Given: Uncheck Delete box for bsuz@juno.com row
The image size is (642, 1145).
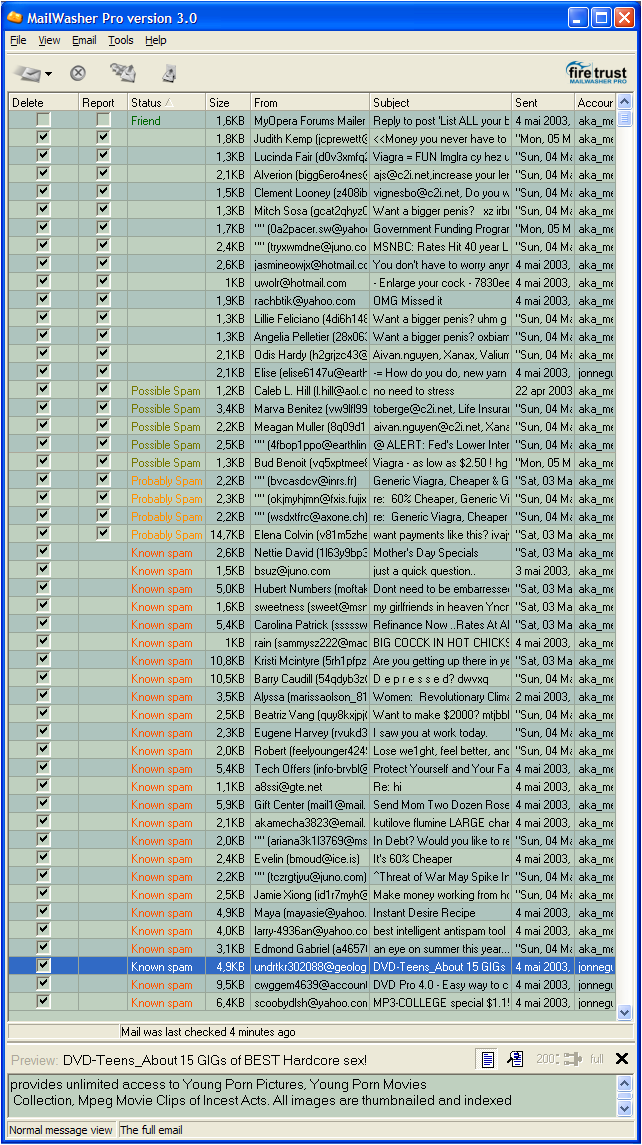Looking at the screenshot, I should click(44, 570).
